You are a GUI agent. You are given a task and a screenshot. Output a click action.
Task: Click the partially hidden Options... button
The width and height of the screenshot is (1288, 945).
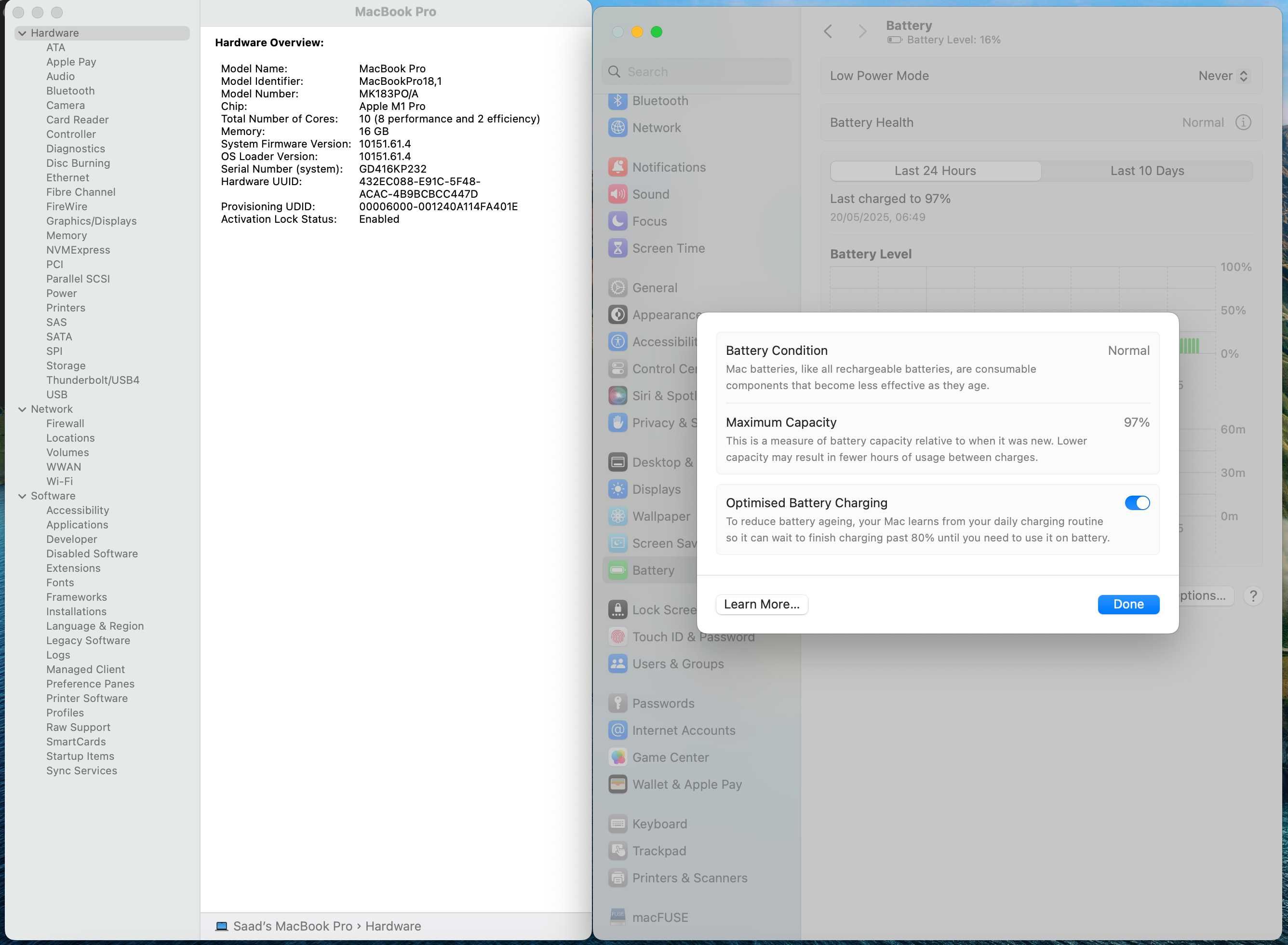1206,595
